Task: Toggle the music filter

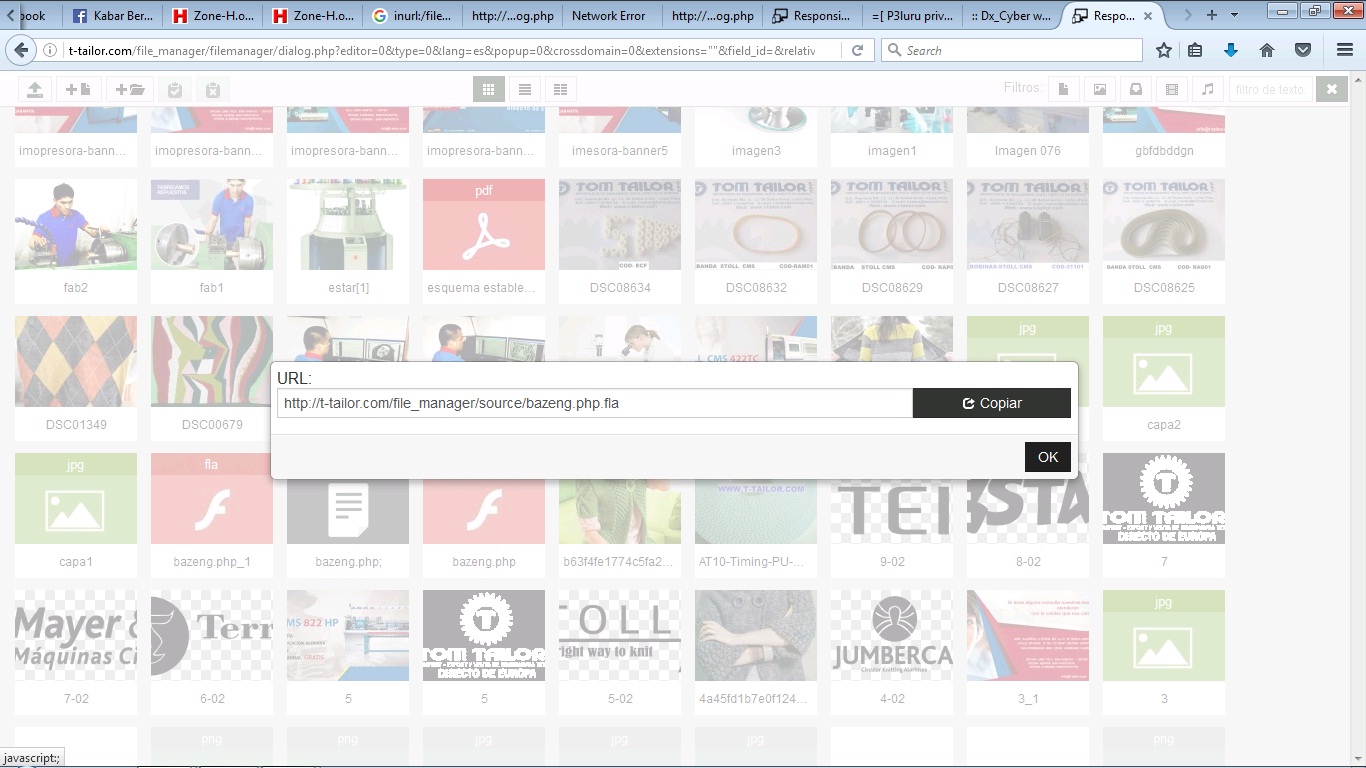Action: pyautogui.click(x=1207, y=89)
